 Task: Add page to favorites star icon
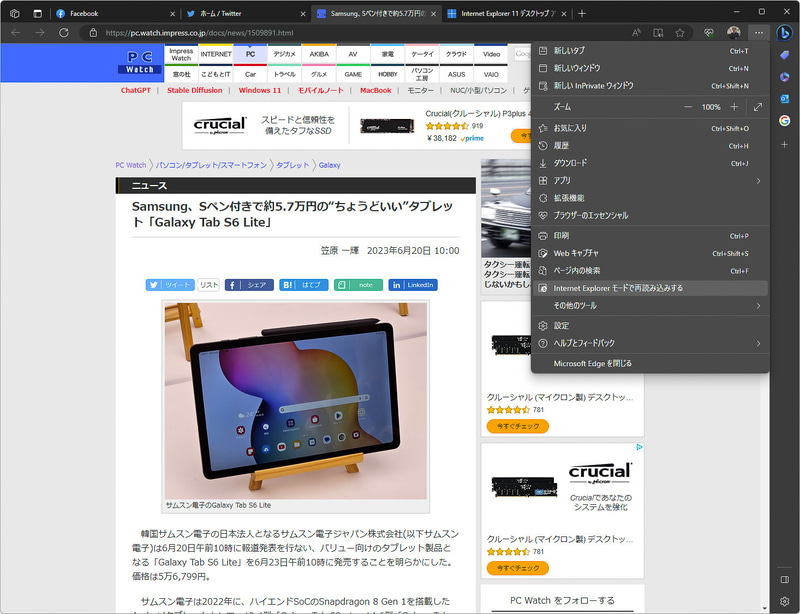680,33
